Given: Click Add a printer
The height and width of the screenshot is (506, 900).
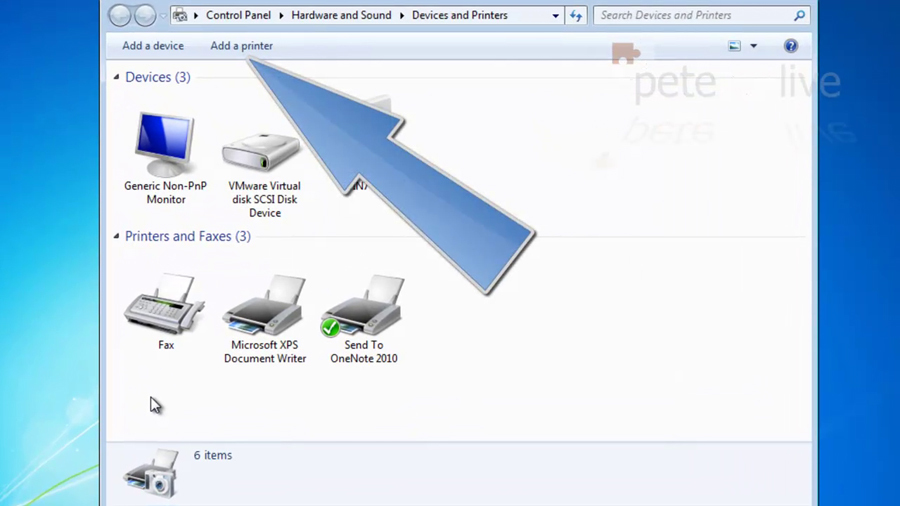Looking at the screenshot, I should pos(241,46).
